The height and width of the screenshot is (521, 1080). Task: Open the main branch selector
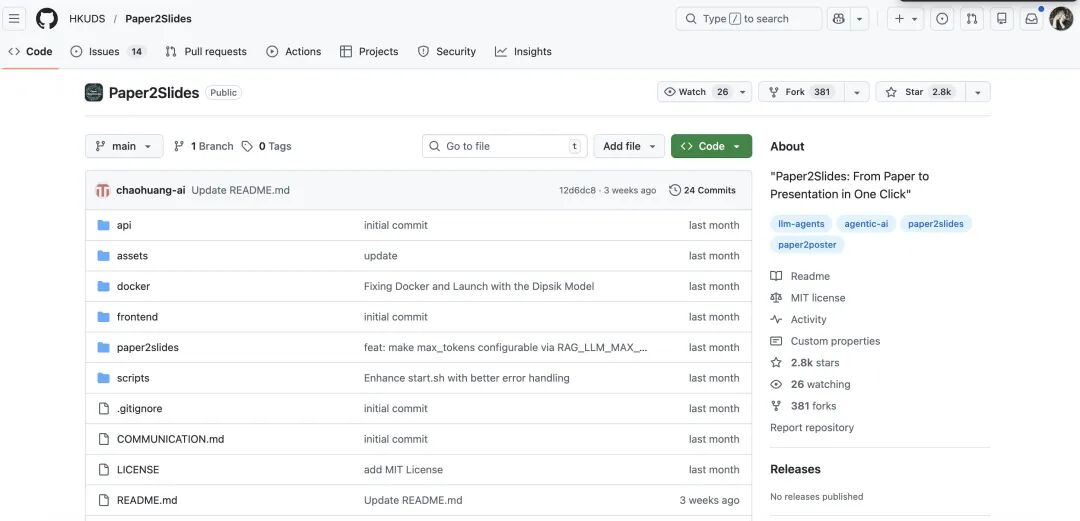[x=124, y=146]
